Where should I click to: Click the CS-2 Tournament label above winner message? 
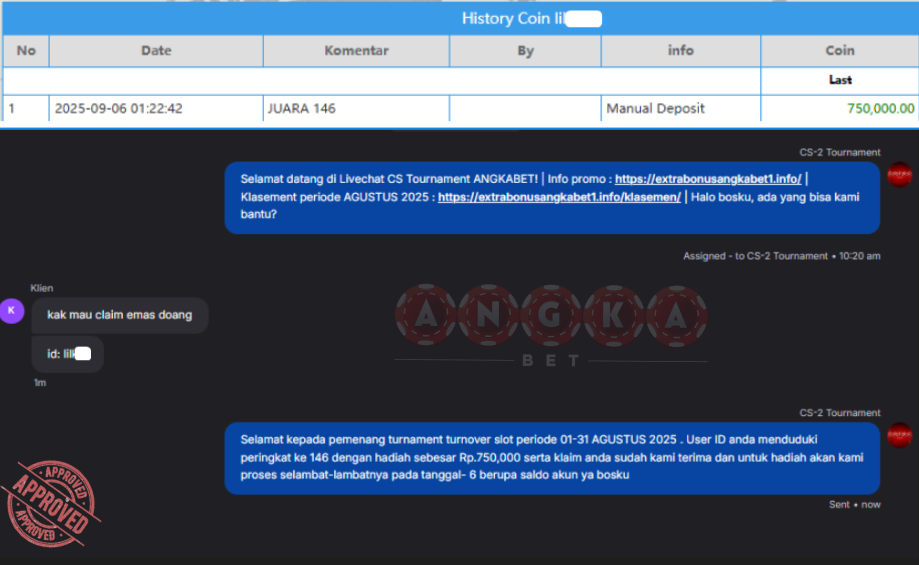tap(840, 413)
